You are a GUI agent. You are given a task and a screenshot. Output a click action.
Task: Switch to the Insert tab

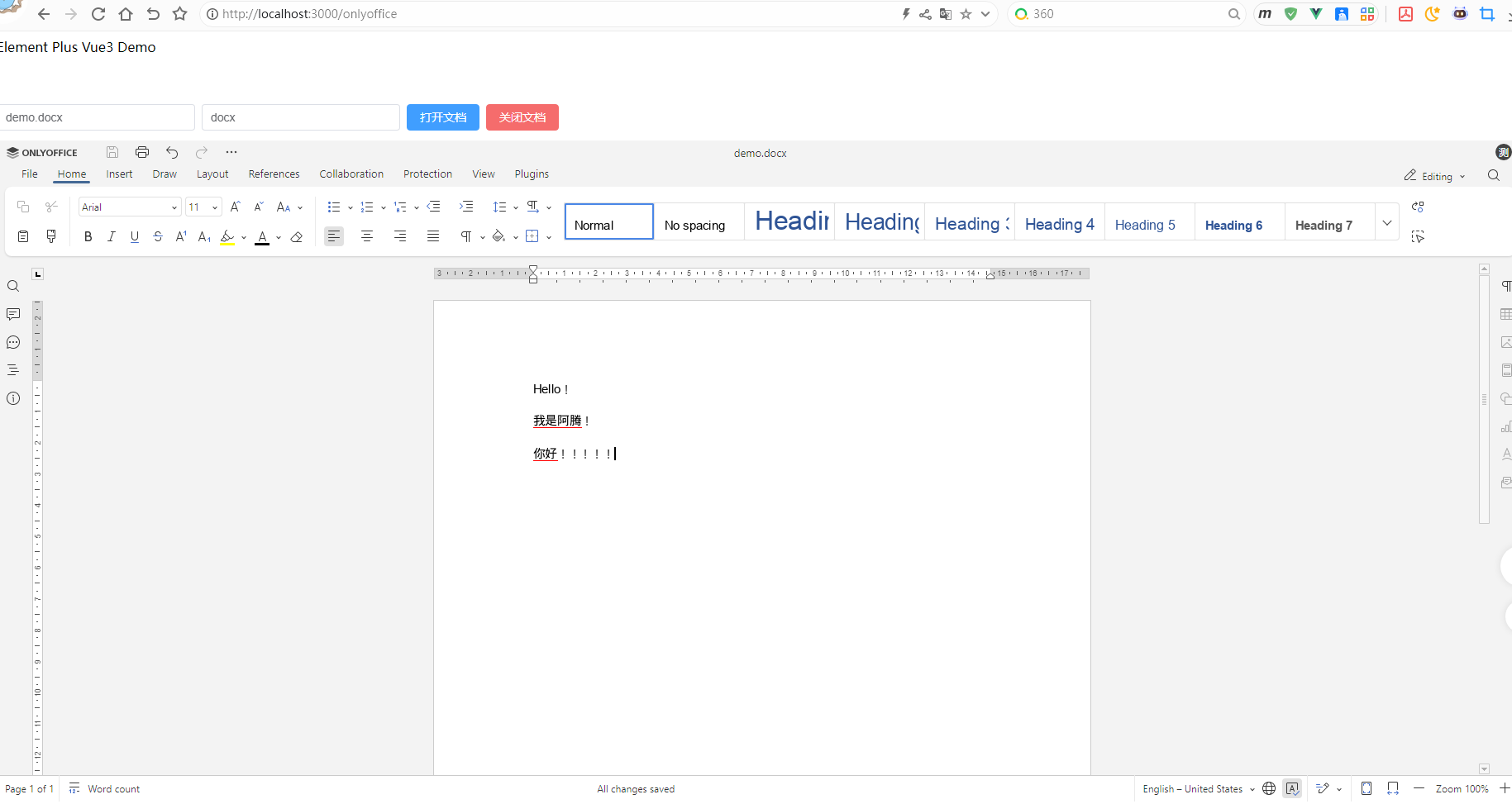coord(119,174)
